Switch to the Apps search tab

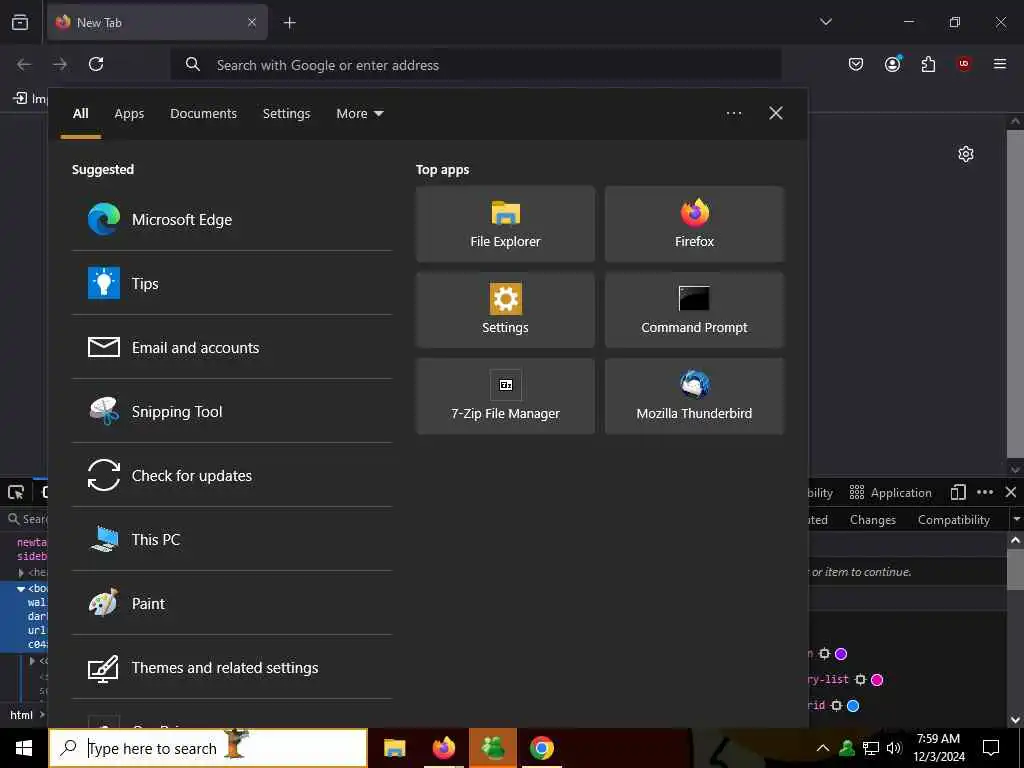(x=129, y=114)
